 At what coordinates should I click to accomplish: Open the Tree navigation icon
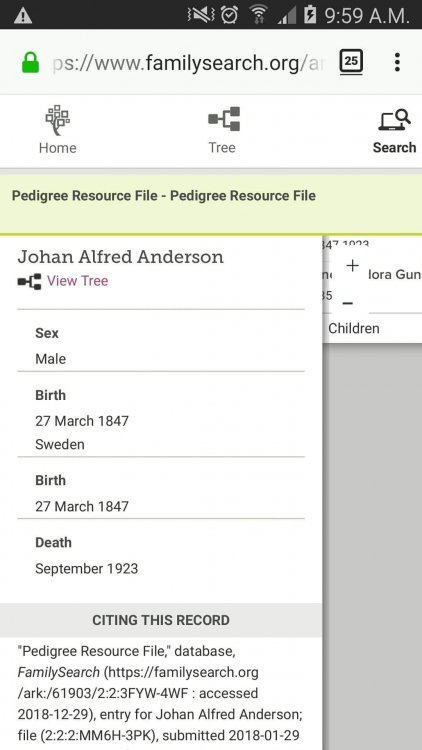(224, 119)
